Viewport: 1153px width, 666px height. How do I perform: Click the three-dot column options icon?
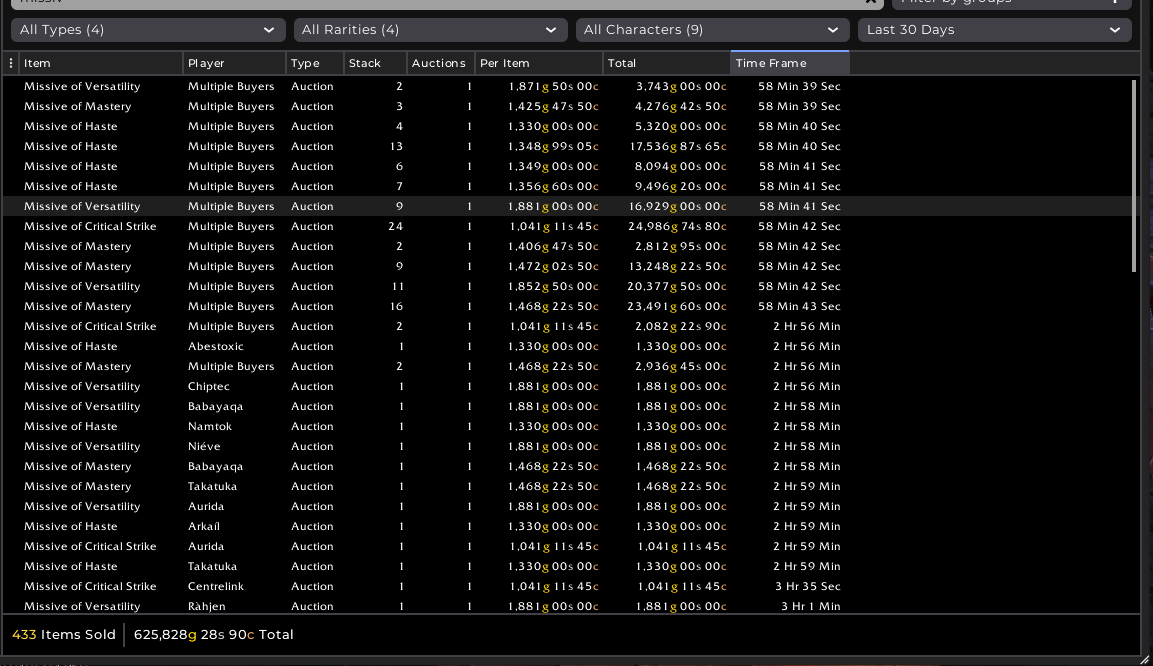point(11,63)
